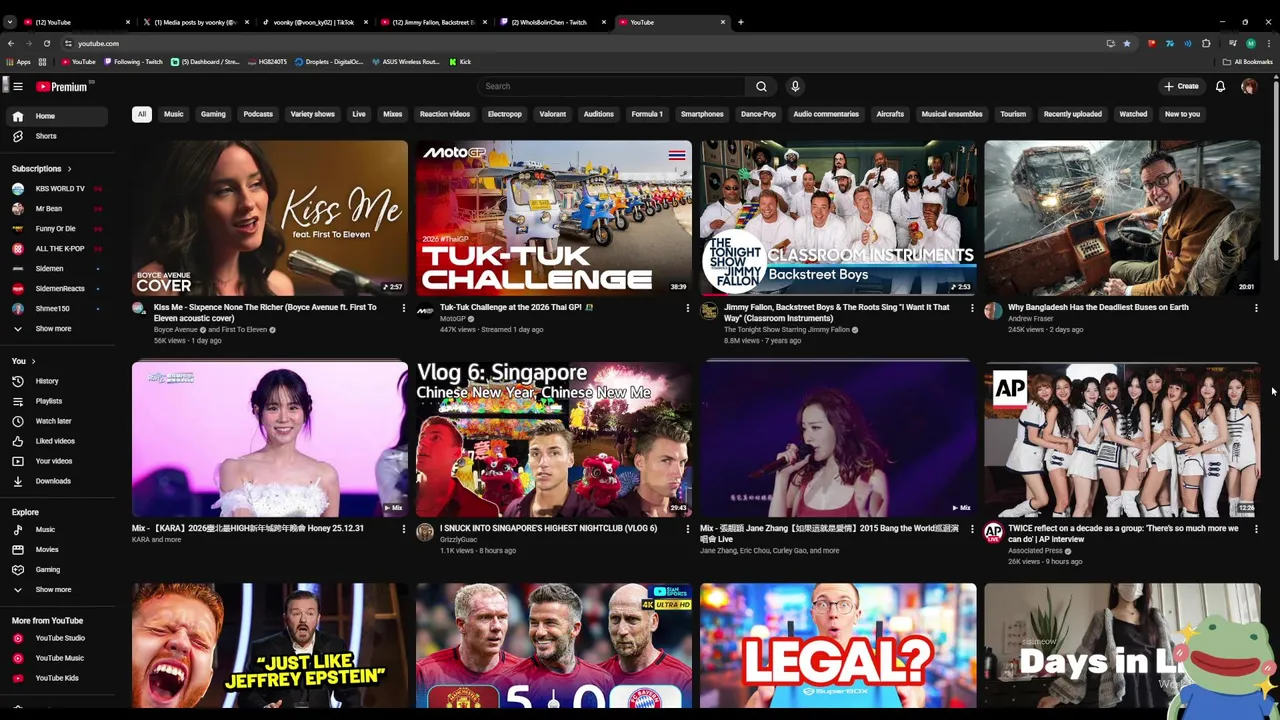Click the search magnifier button
This screenshot has height=720, width=1280.
[x=761, y=87]
